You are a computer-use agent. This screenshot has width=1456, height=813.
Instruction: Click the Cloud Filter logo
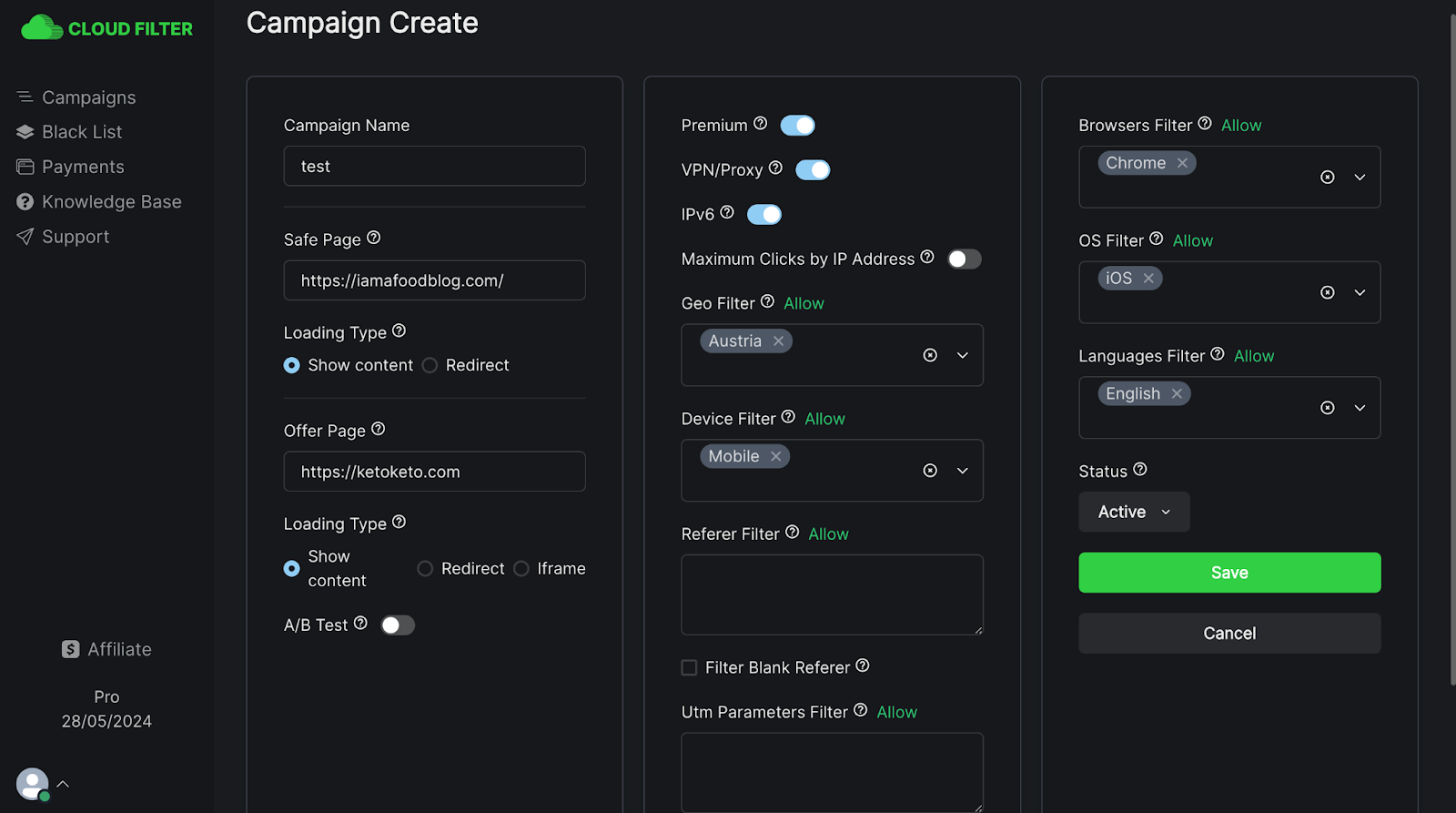tap(106, 28)
